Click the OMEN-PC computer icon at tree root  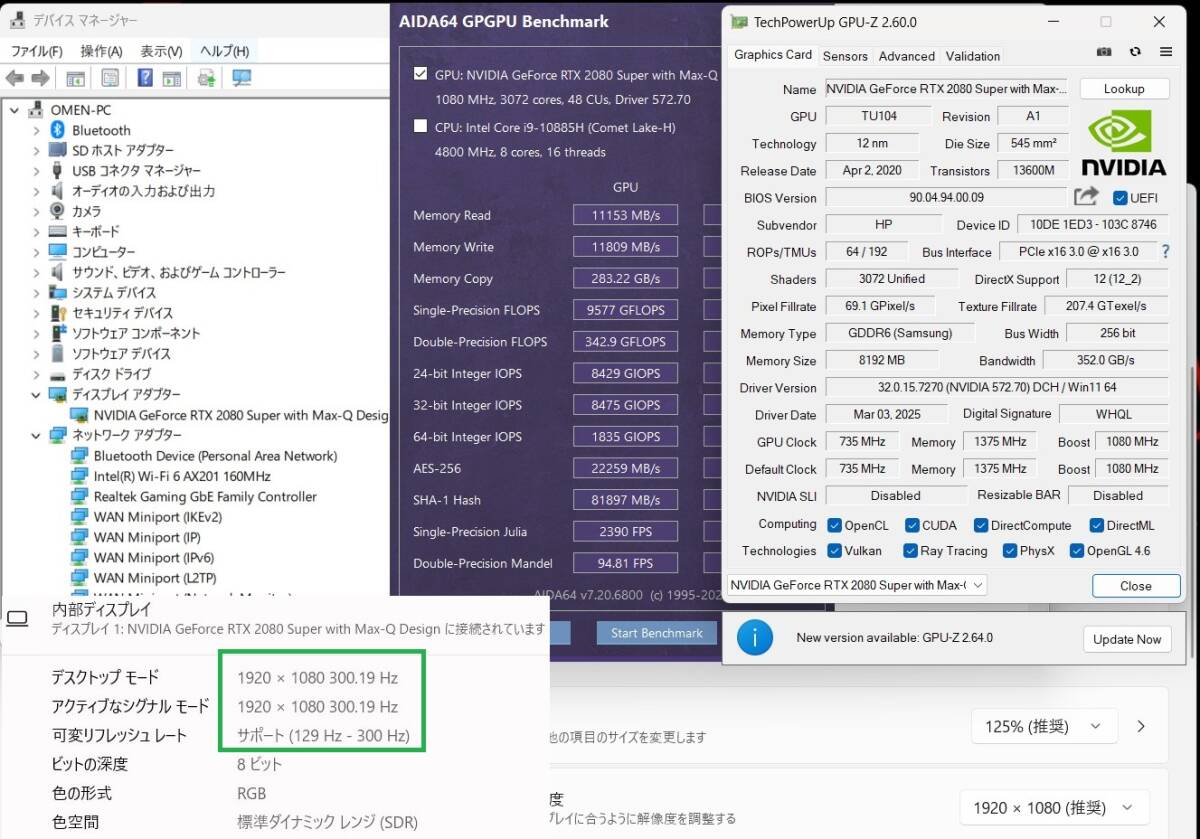coord(36,109)
